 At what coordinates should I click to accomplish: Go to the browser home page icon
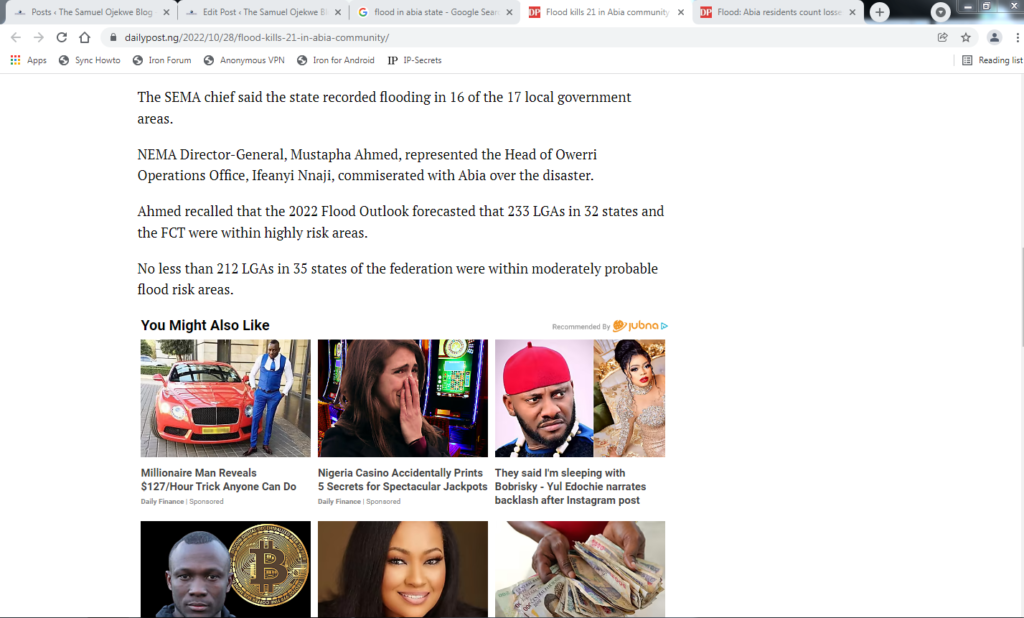point(84,37)
